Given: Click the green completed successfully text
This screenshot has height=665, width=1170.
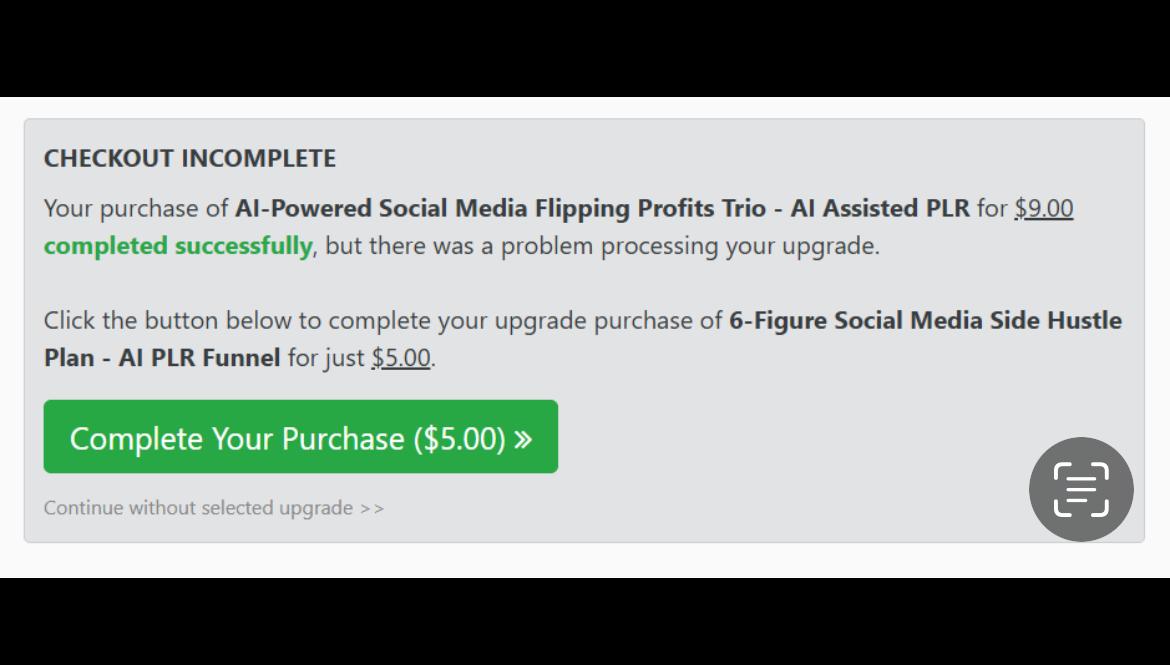Looking at the screenshot, I should [178, 246].
